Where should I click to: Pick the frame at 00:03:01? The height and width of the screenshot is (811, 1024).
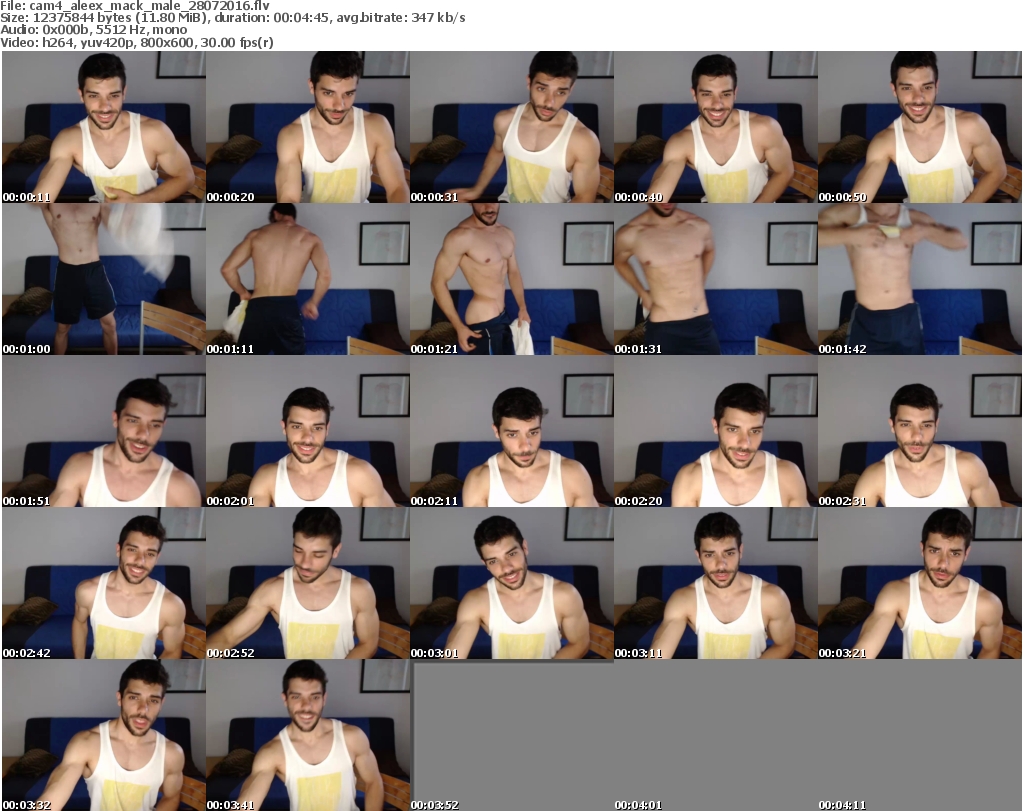pyautogui.click(x=511, y=583)
